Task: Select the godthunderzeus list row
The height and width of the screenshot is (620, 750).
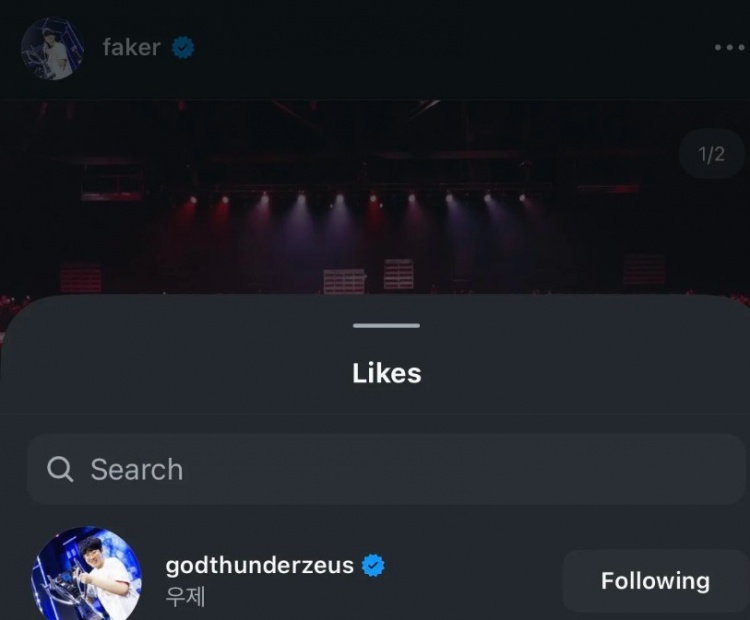Action: (x=386, y=573)
